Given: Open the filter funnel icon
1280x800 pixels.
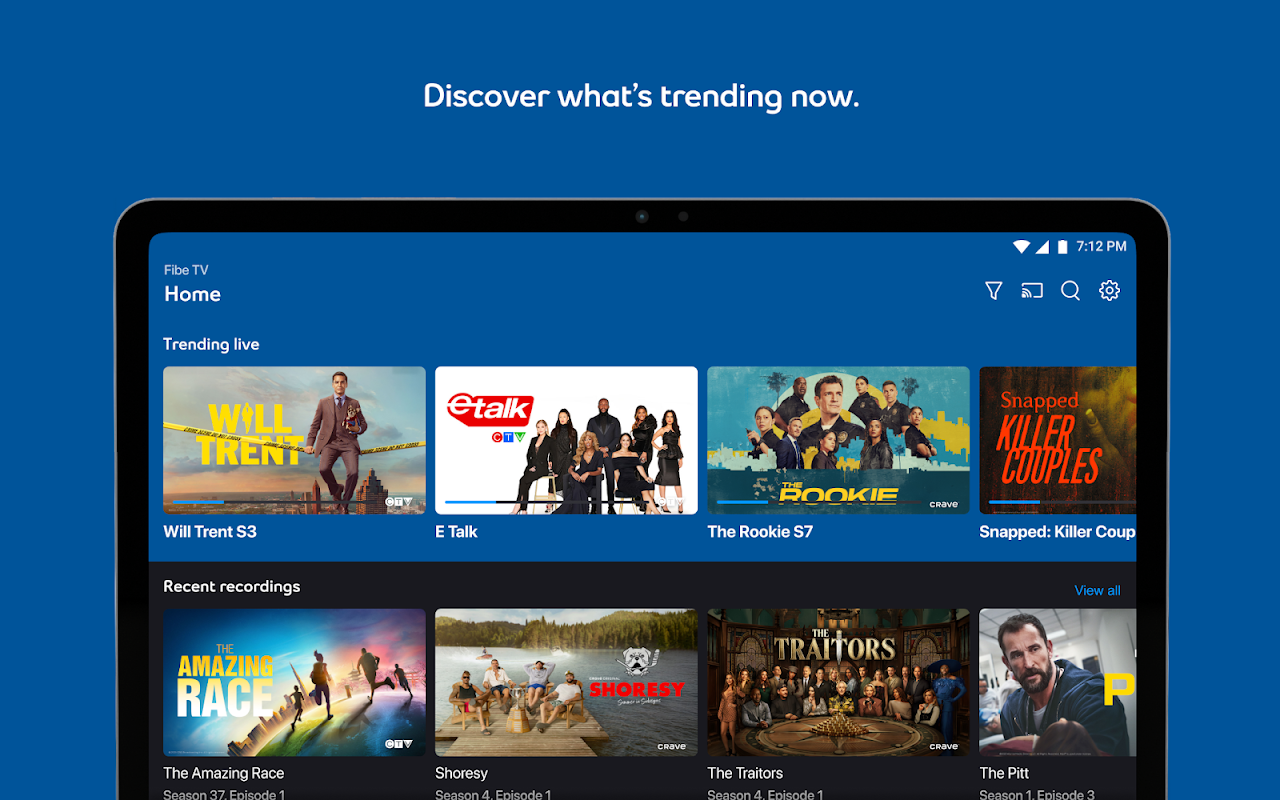Looking at the screenshot, I should point(993,291).
